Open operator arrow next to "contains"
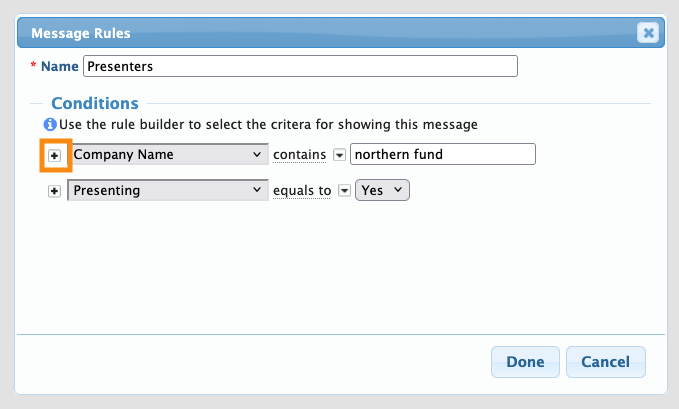679x409 pixels. click(x=339, y=155)
